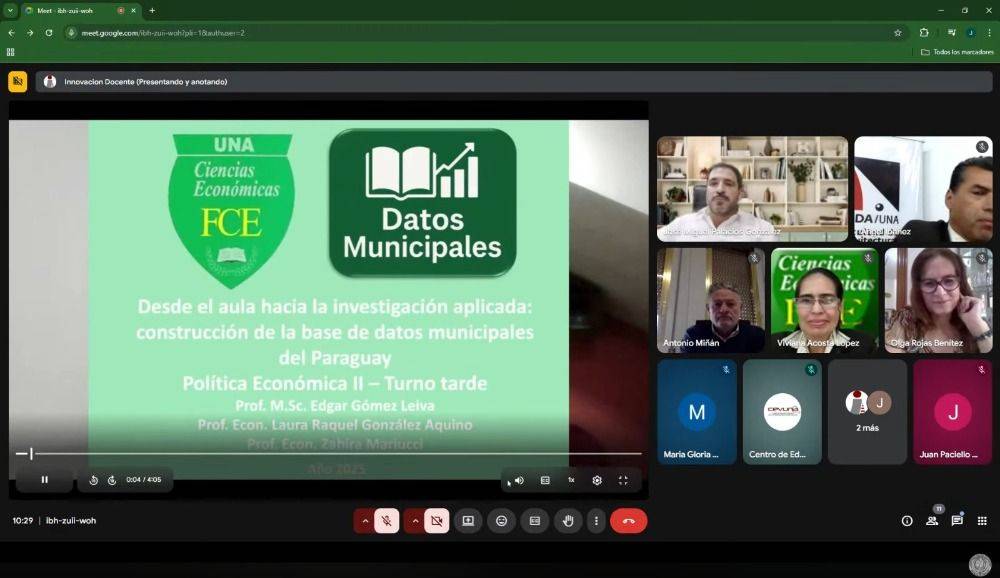Rewind the video 10 seconds
The image size is (1000, 578).
pos(93,480)
